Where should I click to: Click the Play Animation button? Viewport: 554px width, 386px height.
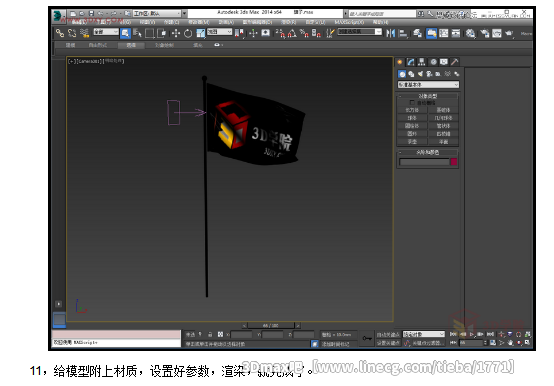tap(472, 334)
